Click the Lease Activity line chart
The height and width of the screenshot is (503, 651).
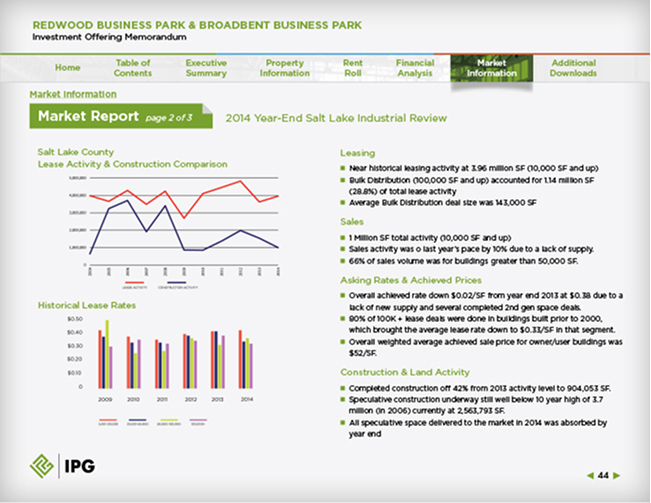tap(184, 222)
